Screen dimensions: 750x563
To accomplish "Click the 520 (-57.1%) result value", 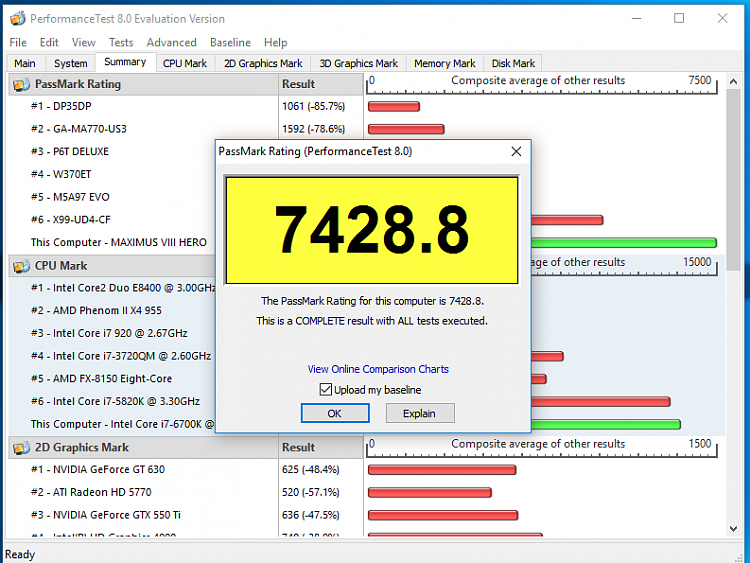I will coord(310,493).
